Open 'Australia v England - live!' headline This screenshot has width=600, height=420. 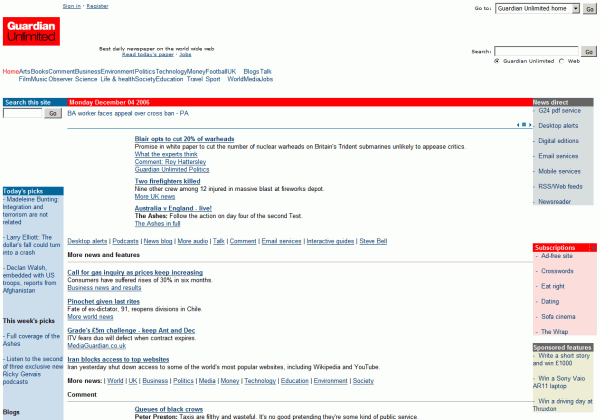(x=173, y=208)
